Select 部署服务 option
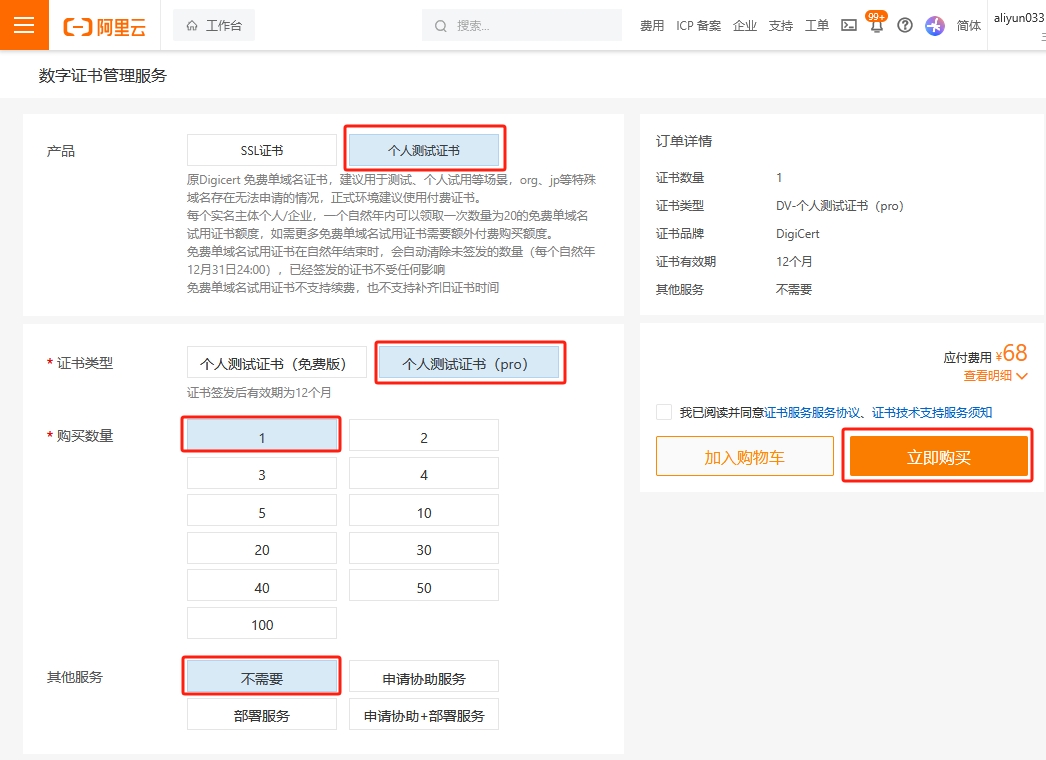The image size is (1046, 760). click(x=262, y=715)
